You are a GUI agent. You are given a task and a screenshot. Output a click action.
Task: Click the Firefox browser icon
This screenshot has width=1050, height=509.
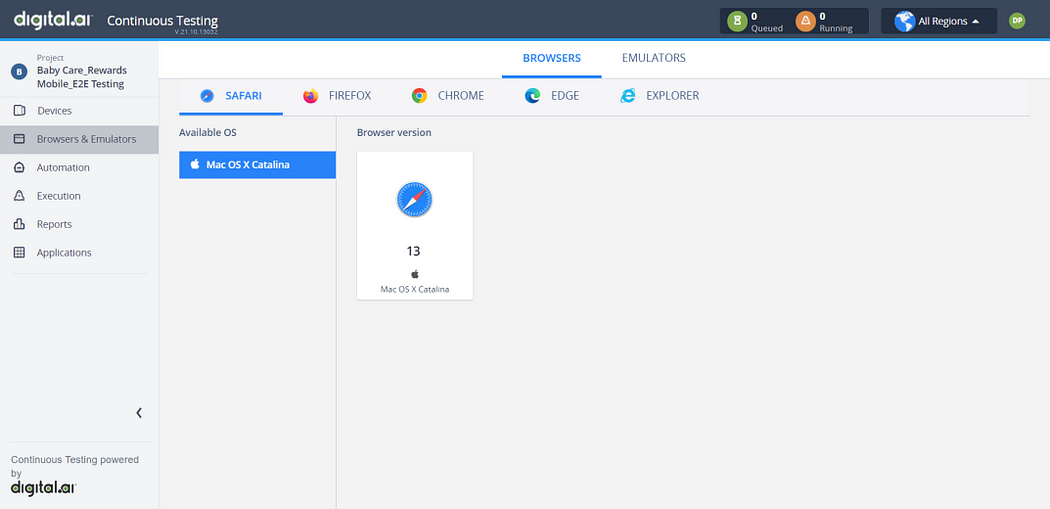[311, 96]
